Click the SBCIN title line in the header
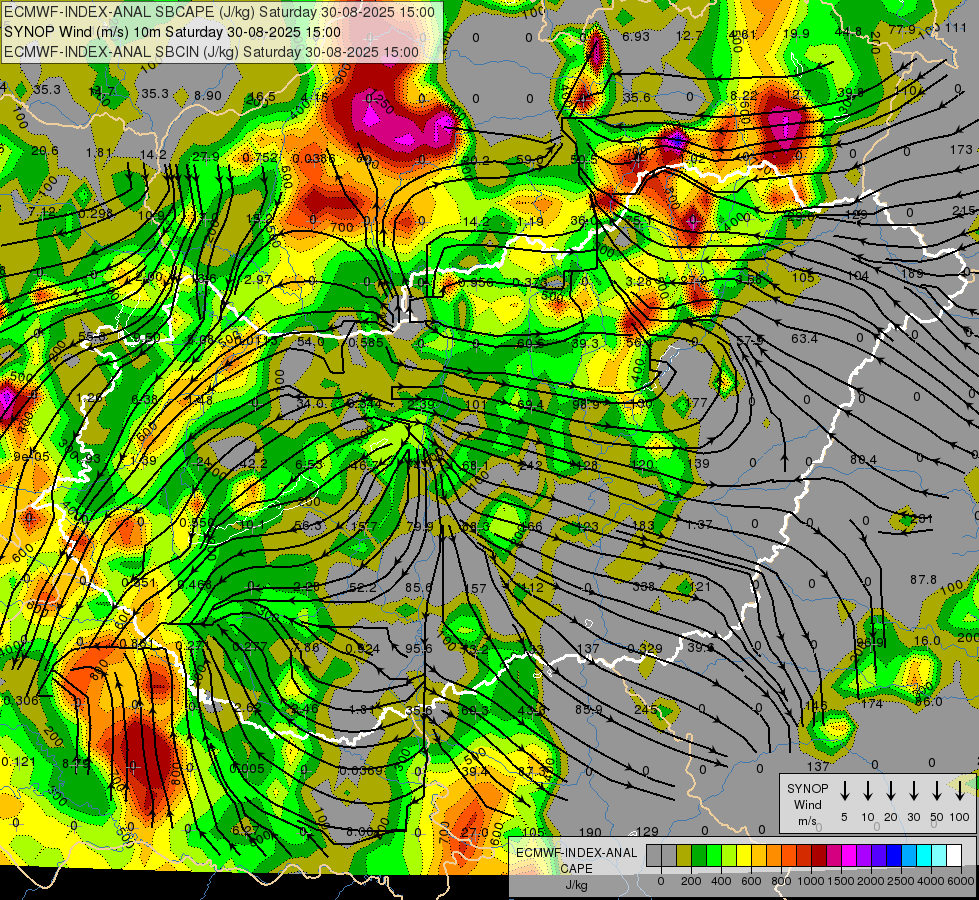 [x=211, y=52]
